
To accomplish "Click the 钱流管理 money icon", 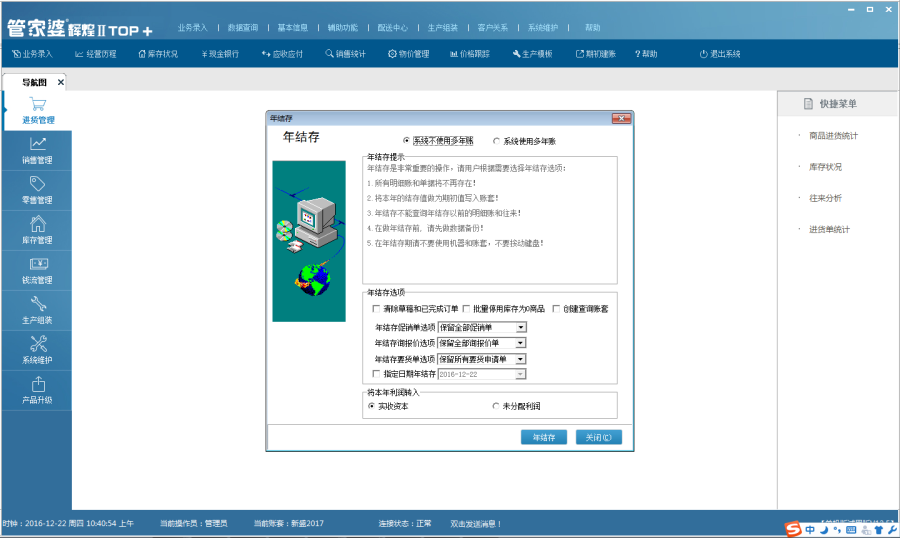I will coord(38,264).
